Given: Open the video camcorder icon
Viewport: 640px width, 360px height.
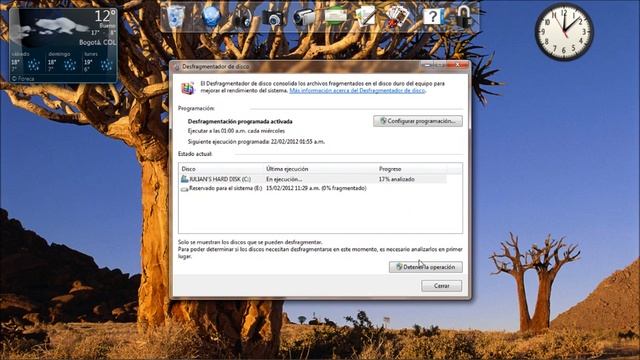Looking at the screenshot, I should (x=304, y=17).
